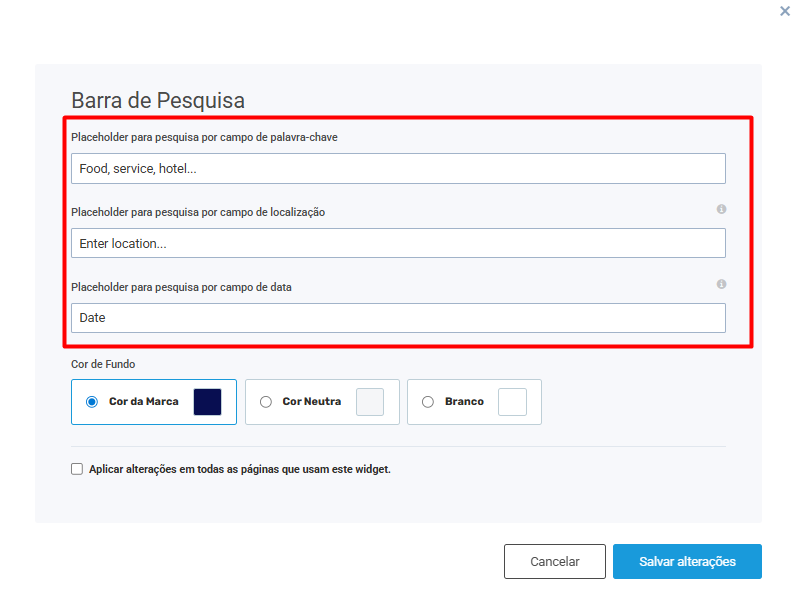Screen dimensions: 793x589
Task: Click the dark navy brand color swatch
Action: click(x=207, y=402)
